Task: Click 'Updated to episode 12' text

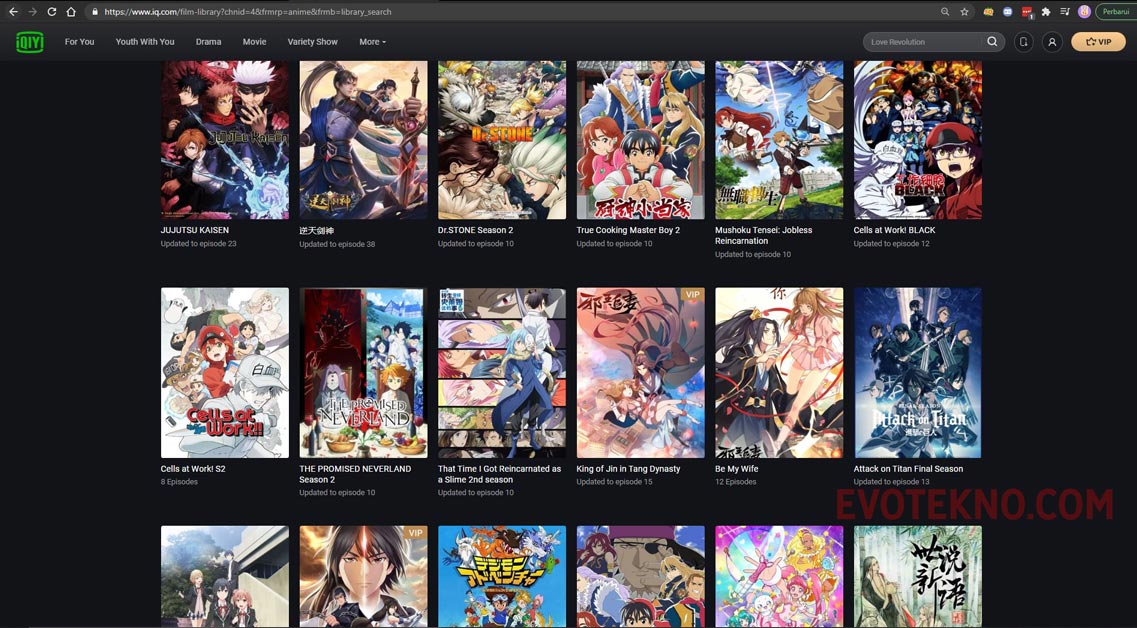Action: (891, 244)
